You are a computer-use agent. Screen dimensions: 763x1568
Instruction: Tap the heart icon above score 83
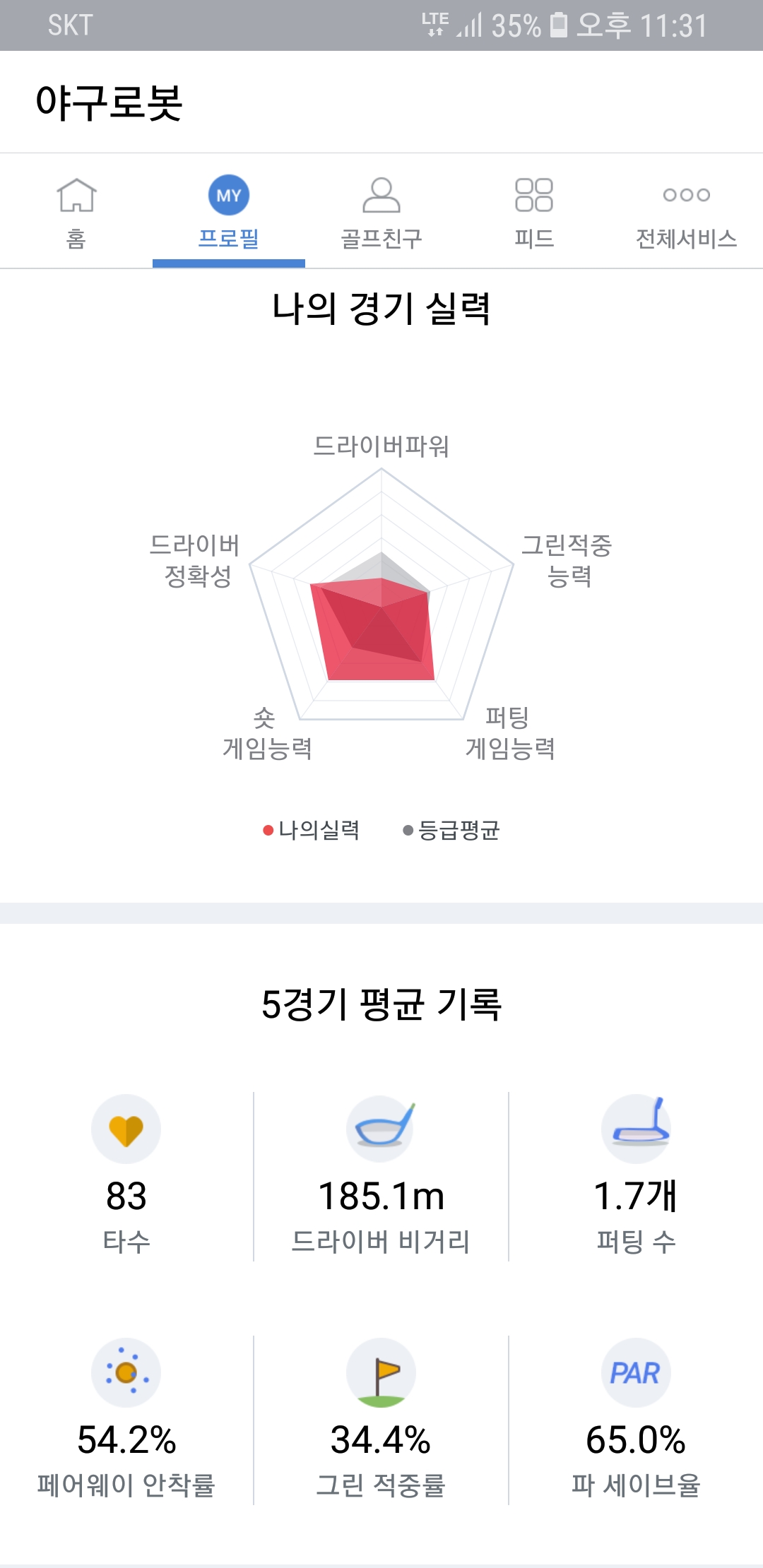tap(126, 1129)
